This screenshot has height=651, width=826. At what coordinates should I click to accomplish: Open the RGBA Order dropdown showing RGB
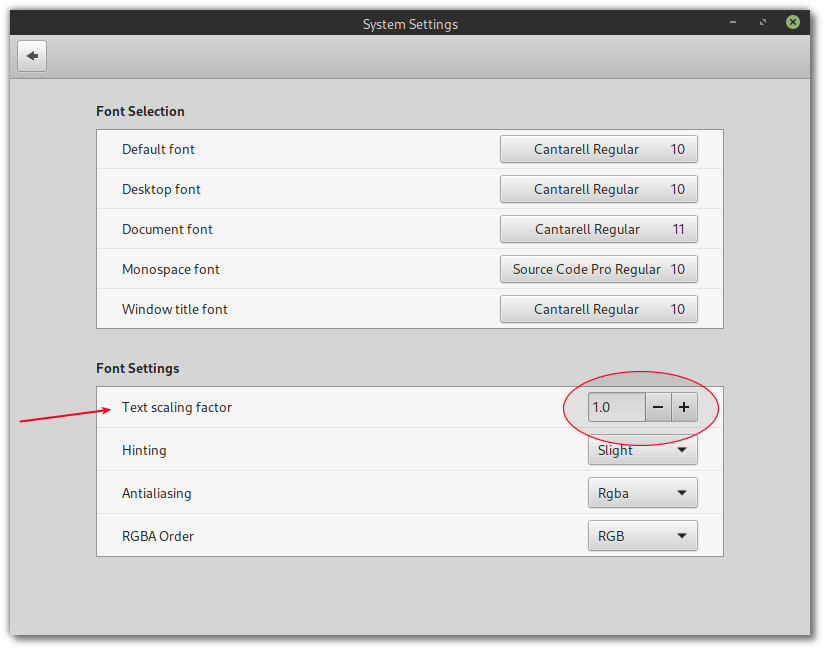click(x=642, y=535)
